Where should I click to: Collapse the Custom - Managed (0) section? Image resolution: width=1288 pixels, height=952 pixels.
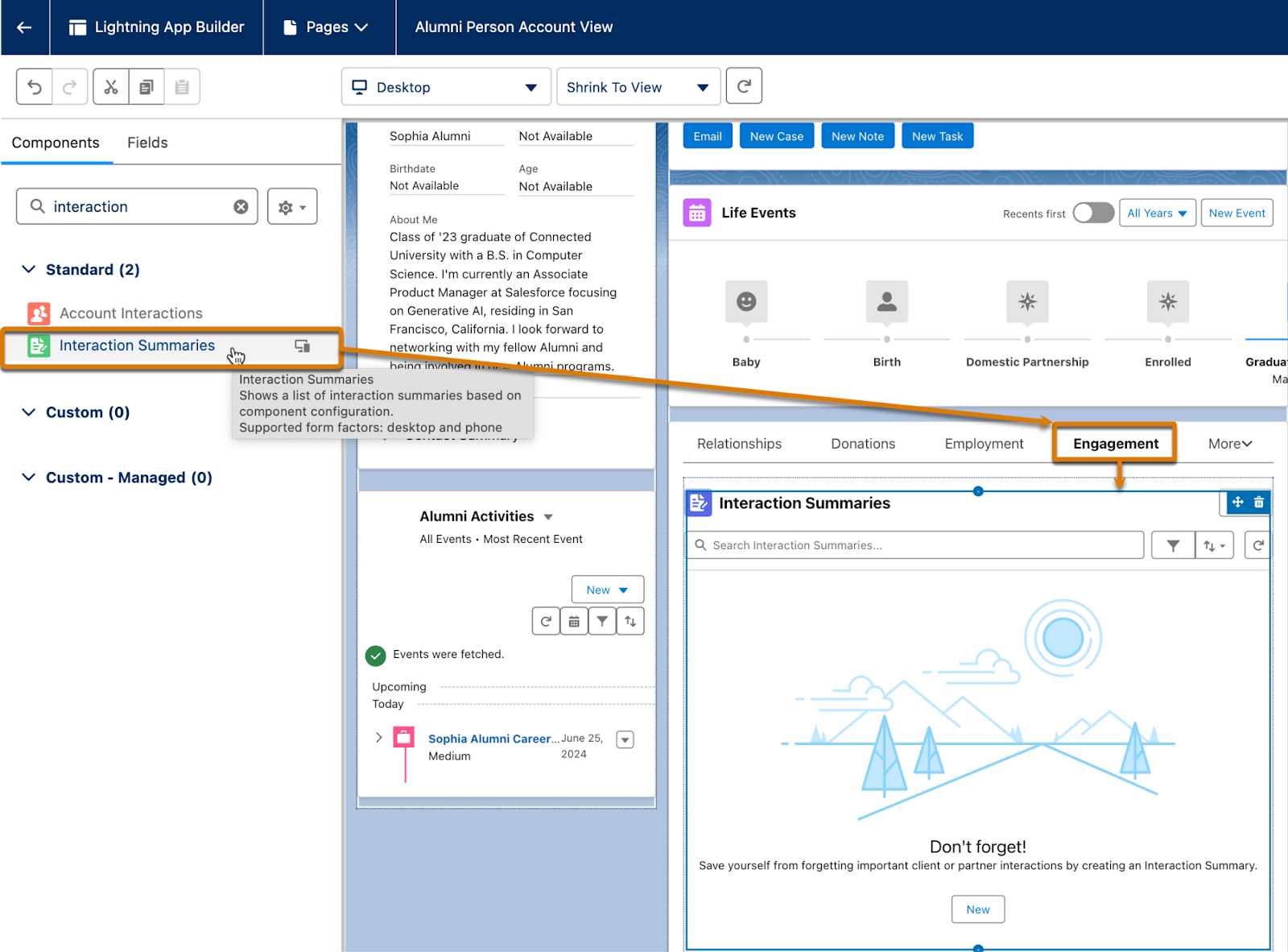pos(28,478)
